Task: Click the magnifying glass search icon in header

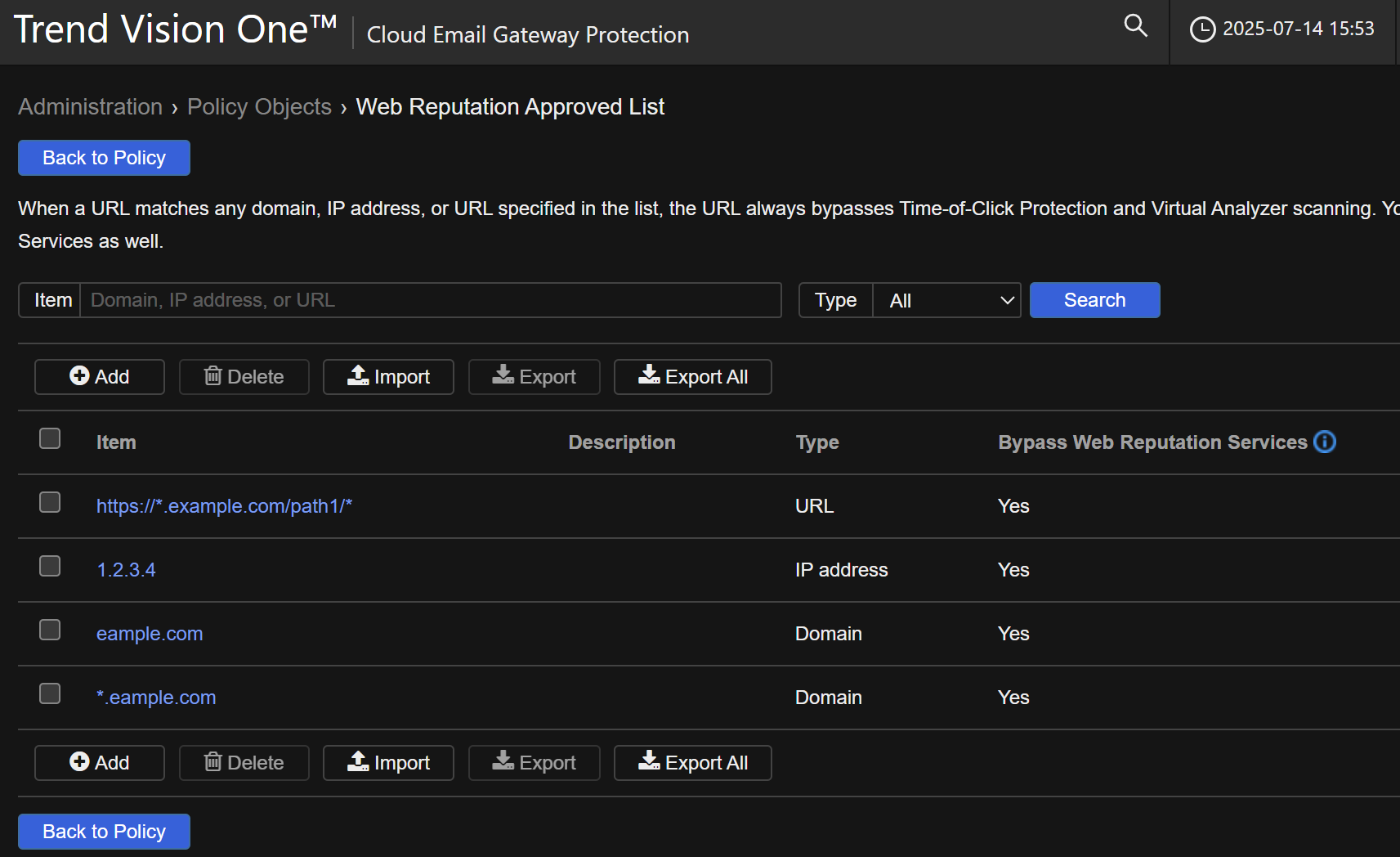Action: pyautogui.click(x=1135, y=26)
